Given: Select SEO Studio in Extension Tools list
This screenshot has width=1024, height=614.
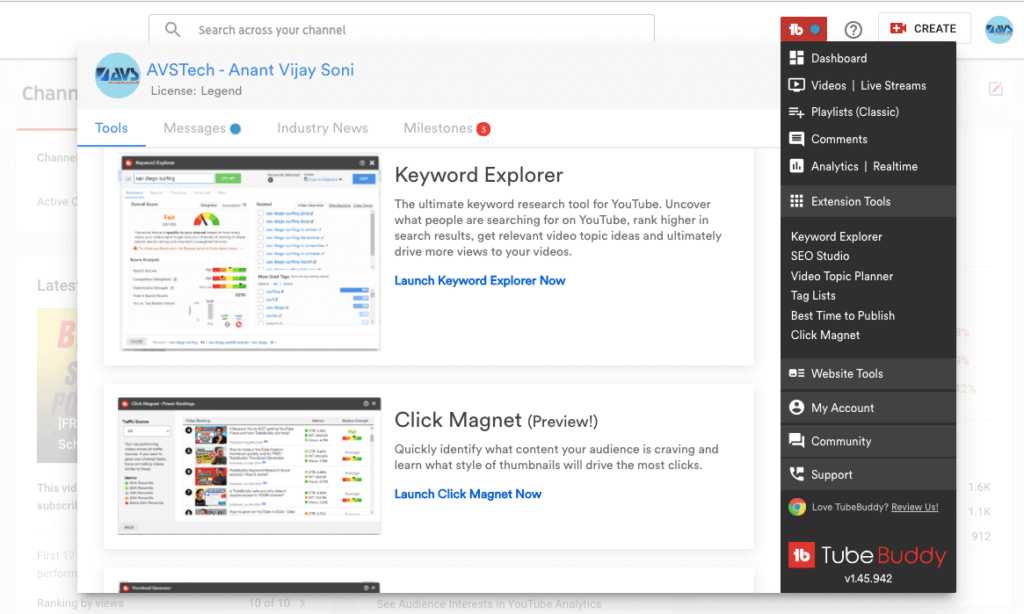Looking at the screenshot, I should click(820, 256).
